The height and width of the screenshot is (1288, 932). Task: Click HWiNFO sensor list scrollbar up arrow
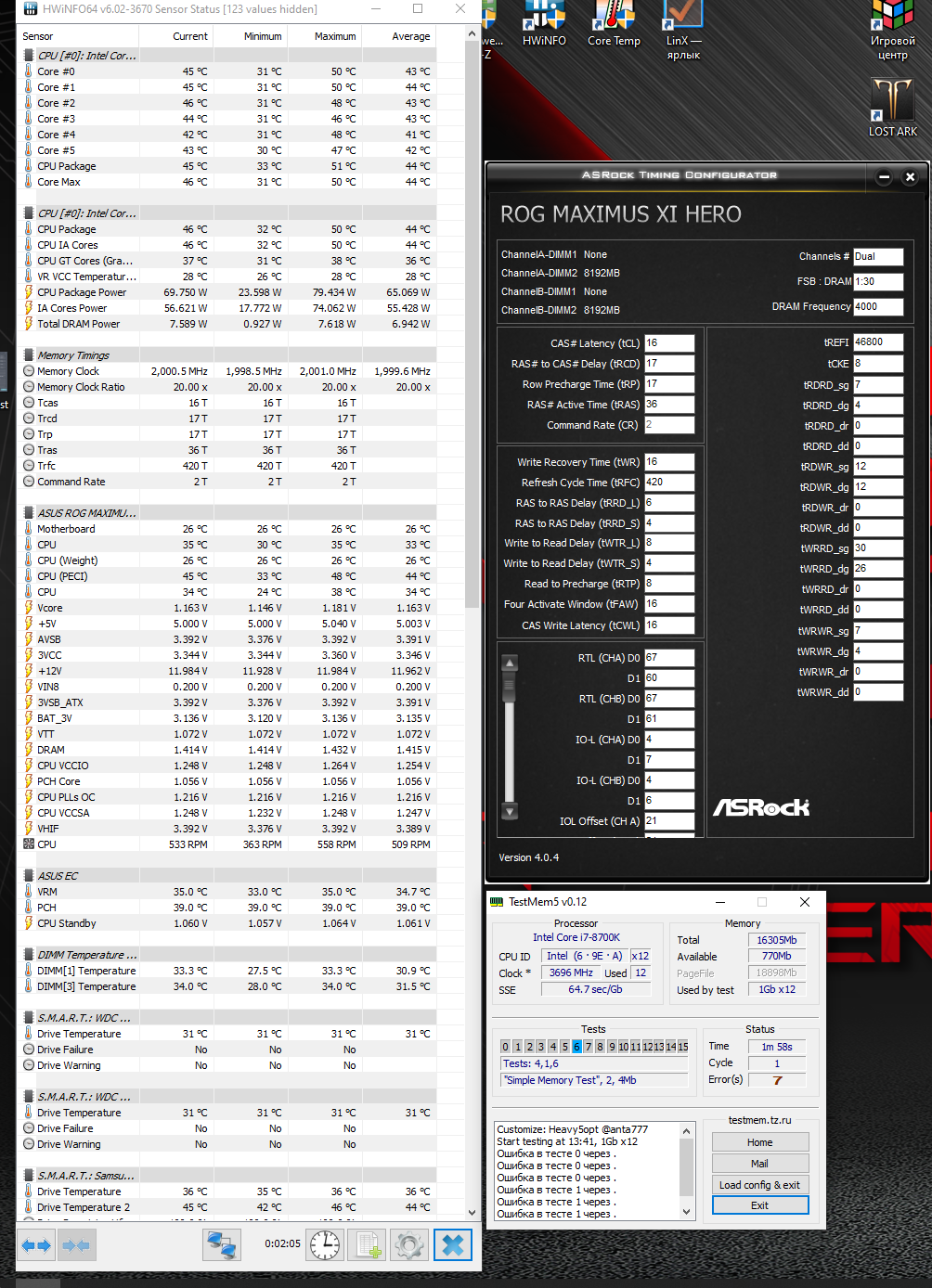[x=472, y=35]
